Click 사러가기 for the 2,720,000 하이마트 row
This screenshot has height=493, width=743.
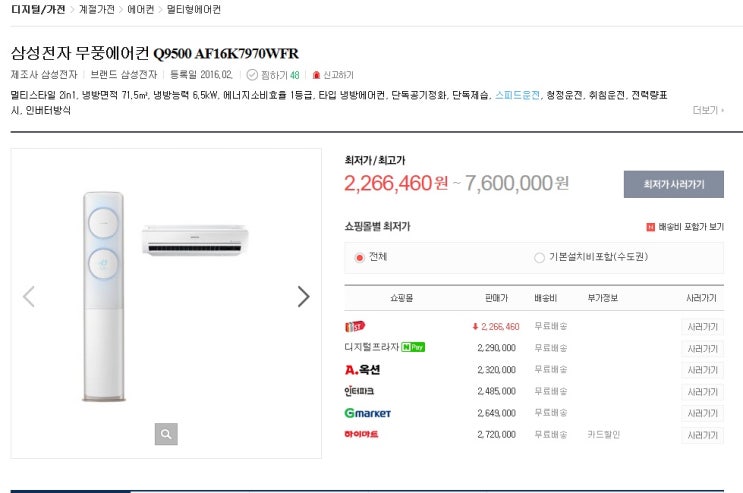(703, 435)
